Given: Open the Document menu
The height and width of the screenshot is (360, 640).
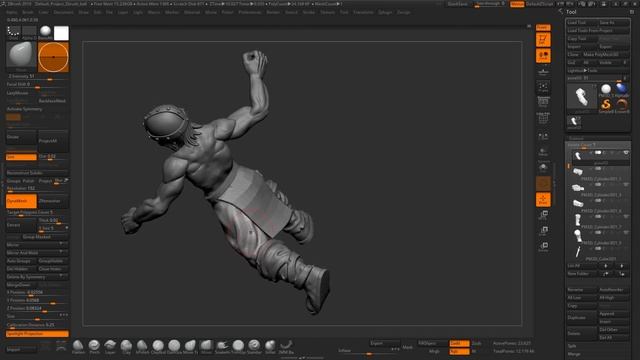Looking at the screenshot, I should coord(64,12).
